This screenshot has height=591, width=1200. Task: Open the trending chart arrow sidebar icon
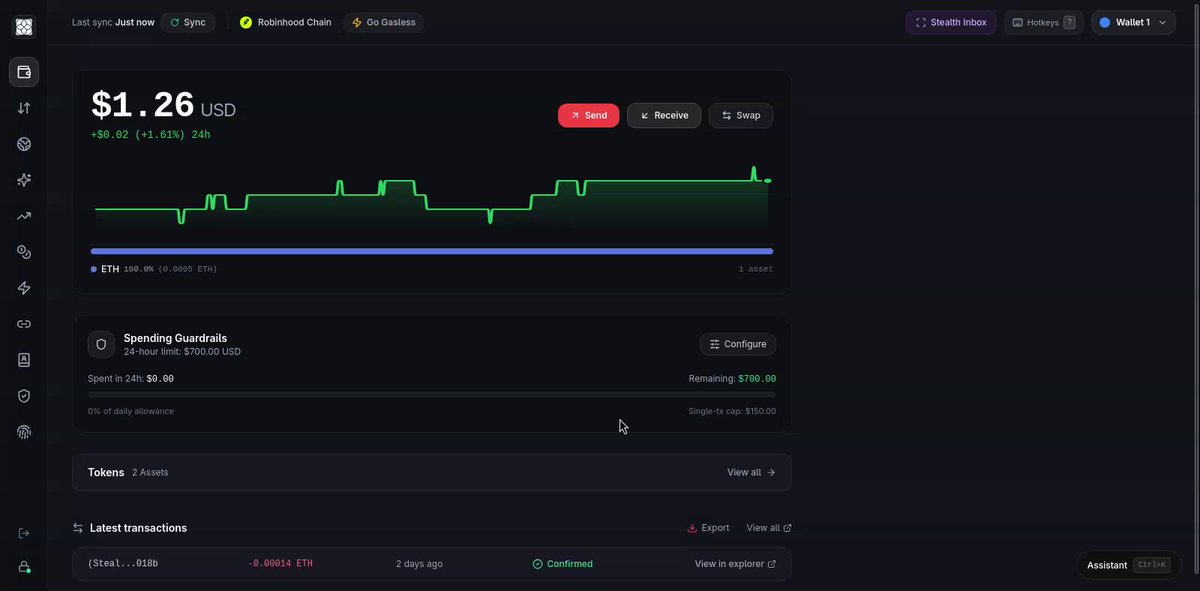pos(24,216)
